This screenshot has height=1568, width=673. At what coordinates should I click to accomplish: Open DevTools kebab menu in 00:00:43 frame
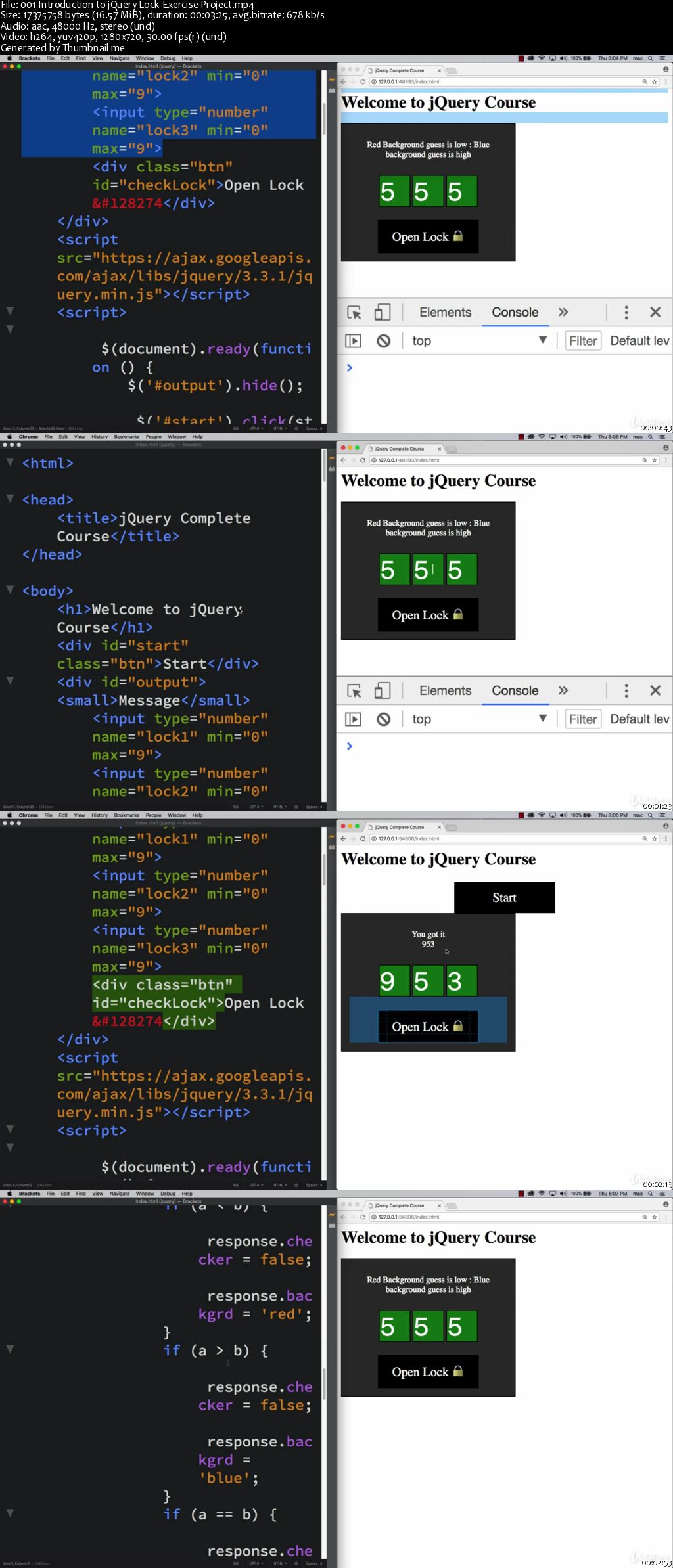tap(626, 313)
